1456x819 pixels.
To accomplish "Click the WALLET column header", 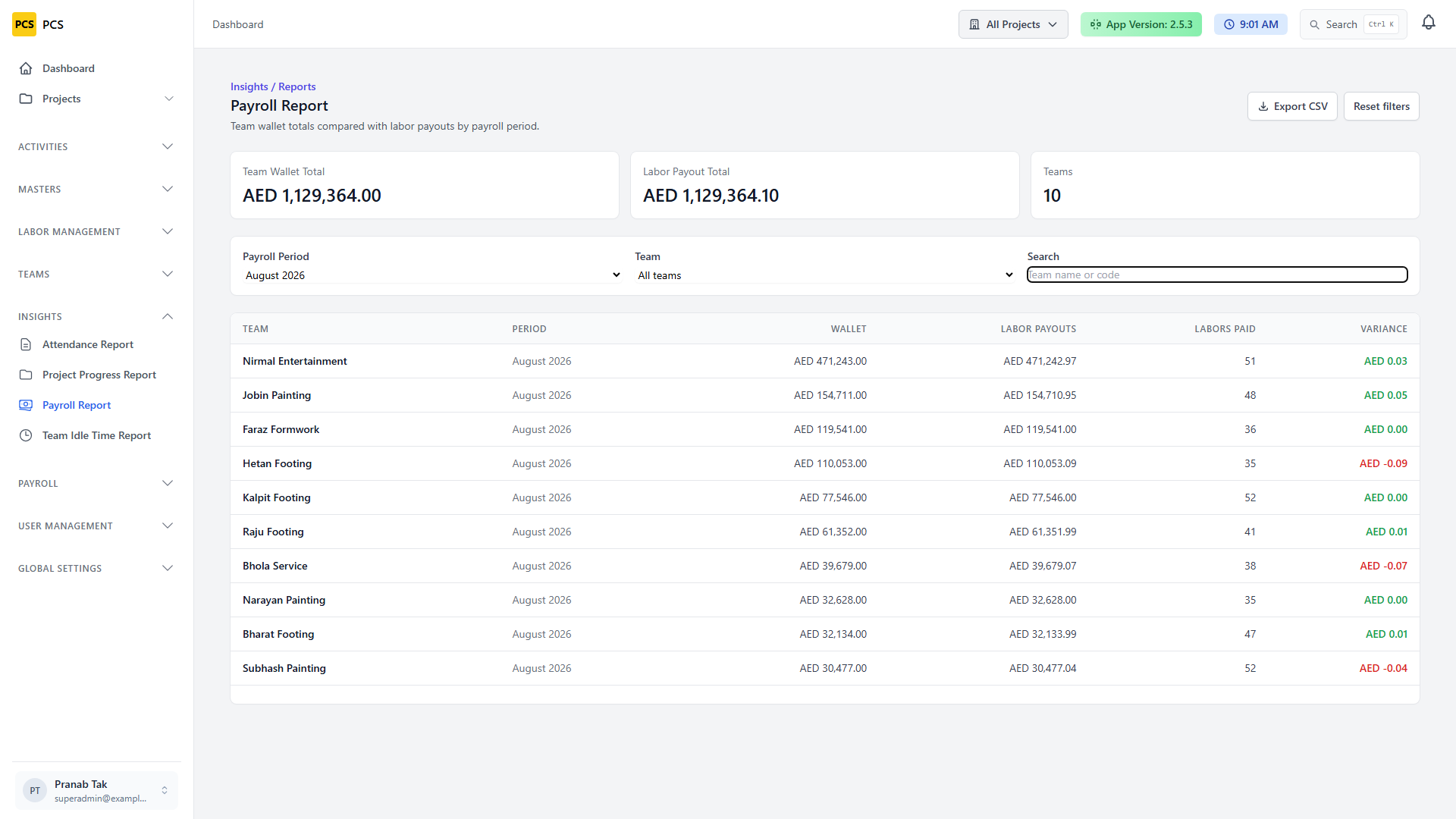I will point(849,329).
